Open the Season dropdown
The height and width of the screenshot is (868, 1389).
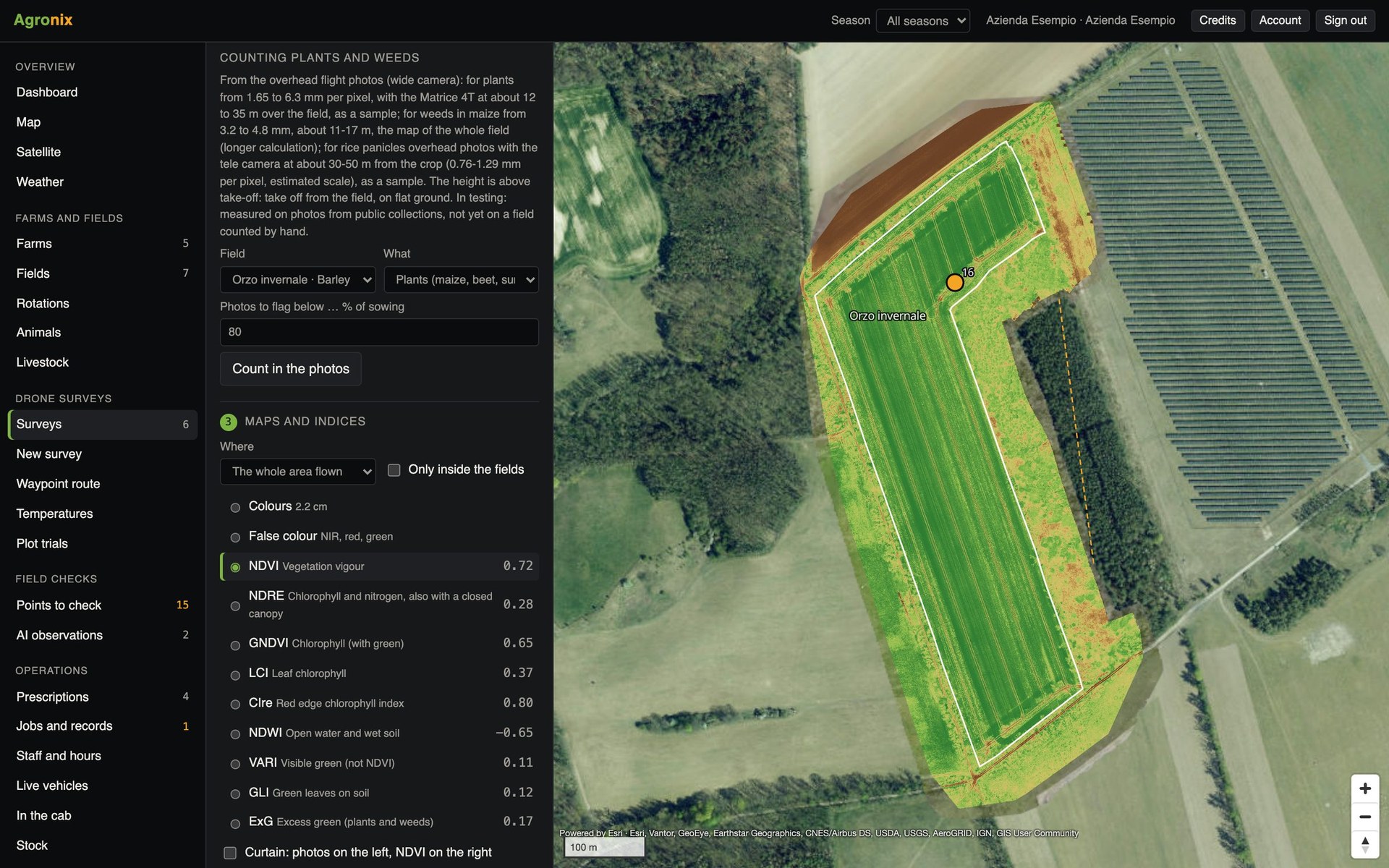point(923,20)
